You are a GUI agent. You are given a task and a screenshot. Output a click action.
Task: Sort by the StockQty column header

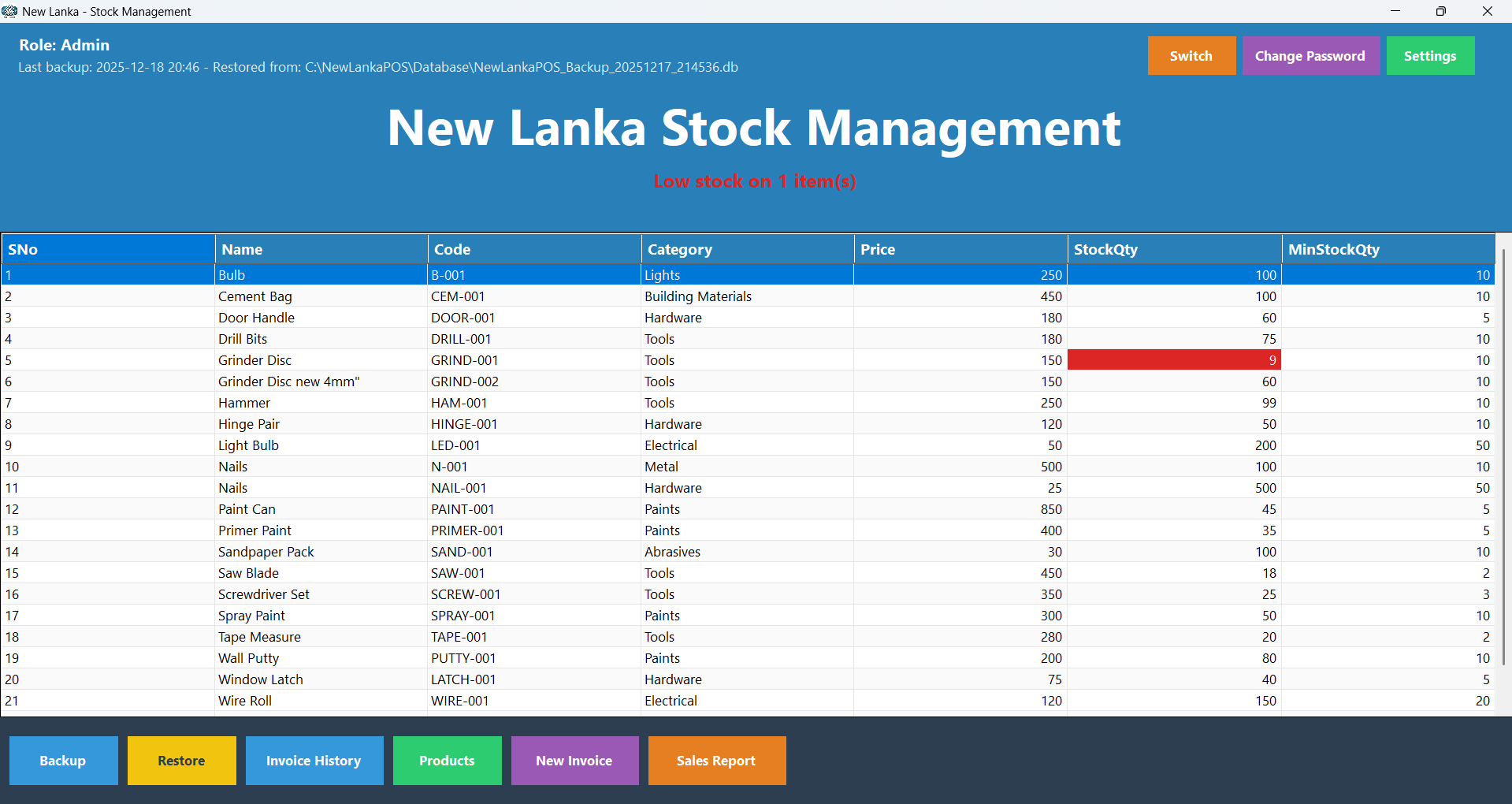(x=1175, y=249)
